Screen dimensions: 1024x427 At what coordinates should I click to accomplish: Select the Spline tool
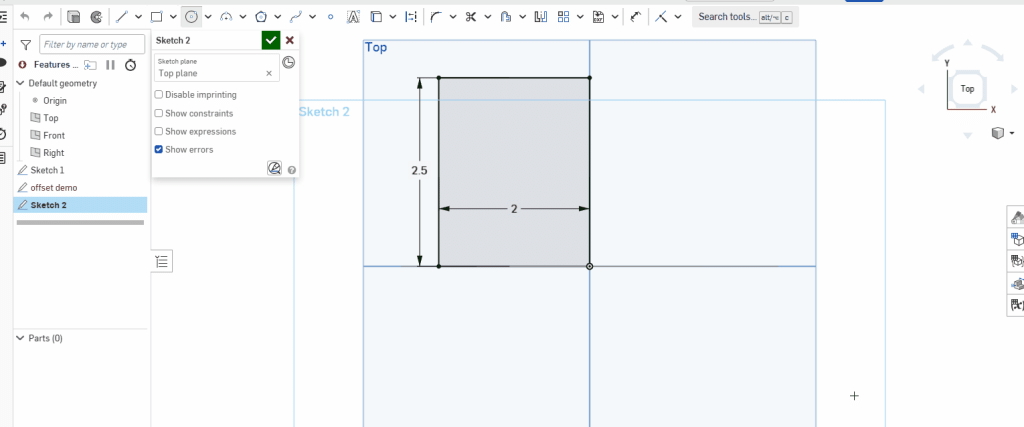[296, 16]
